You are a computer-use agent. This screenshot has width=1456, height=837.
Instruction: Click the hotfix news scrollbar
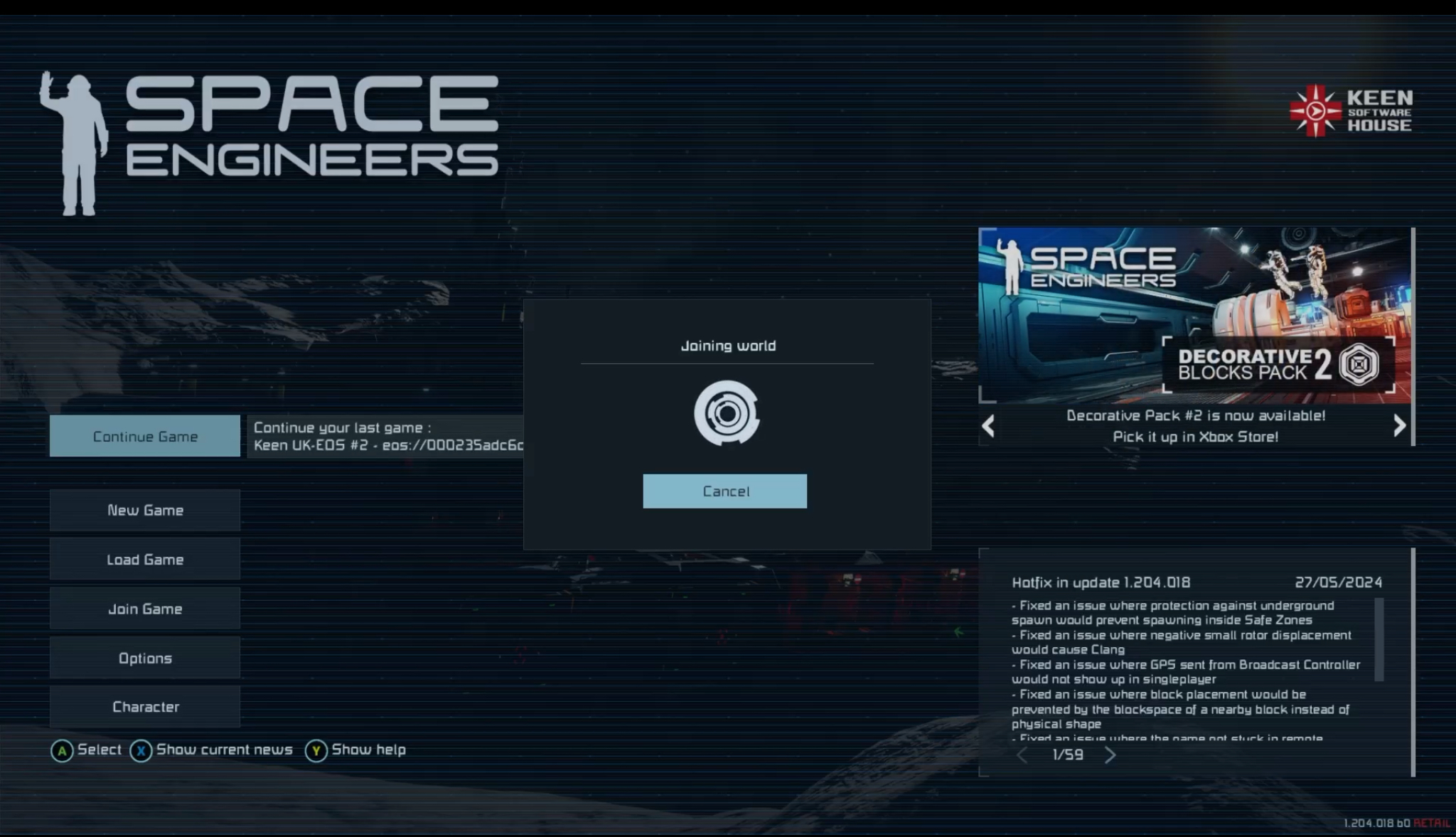pos(1379,640)
